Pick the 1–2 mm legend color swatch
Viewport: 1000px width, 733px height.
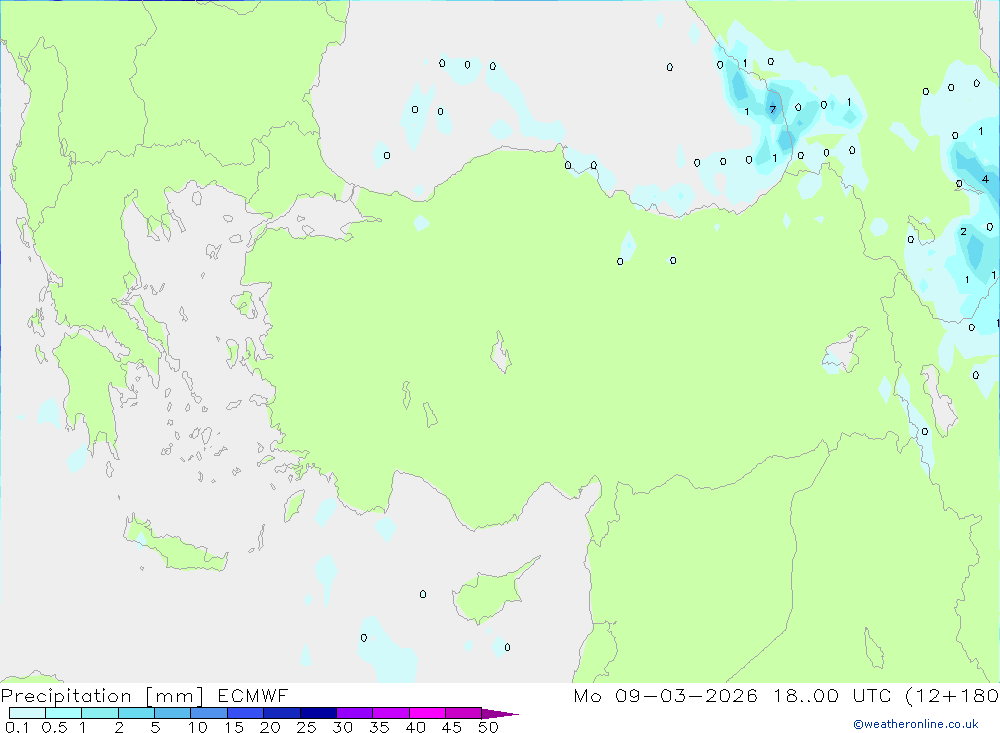point(100,713)
